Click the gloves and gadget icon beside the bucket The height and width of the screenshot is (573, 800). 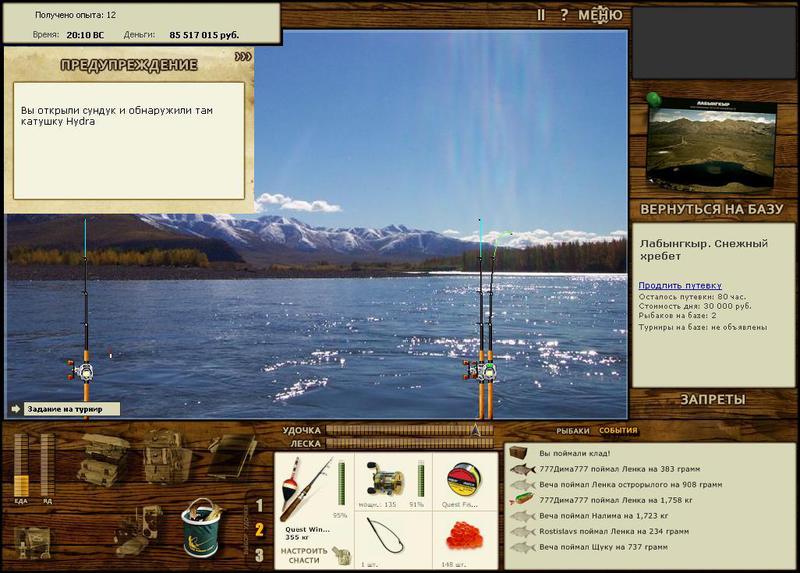pyautogui.click(x=138, y=531)
